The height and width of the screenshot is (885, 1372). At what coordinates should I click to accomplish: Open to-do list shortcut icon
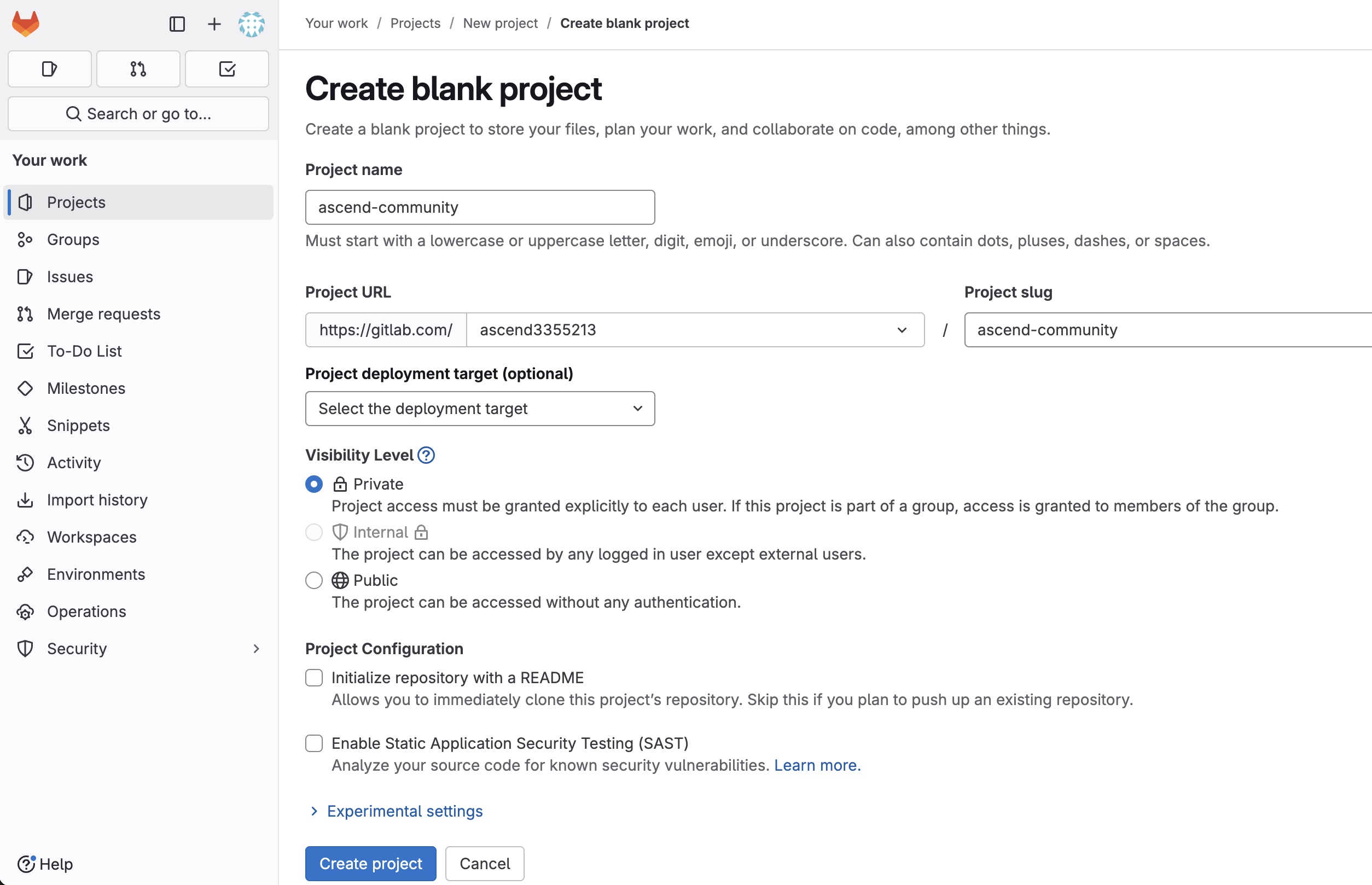(x=226, y=69)
